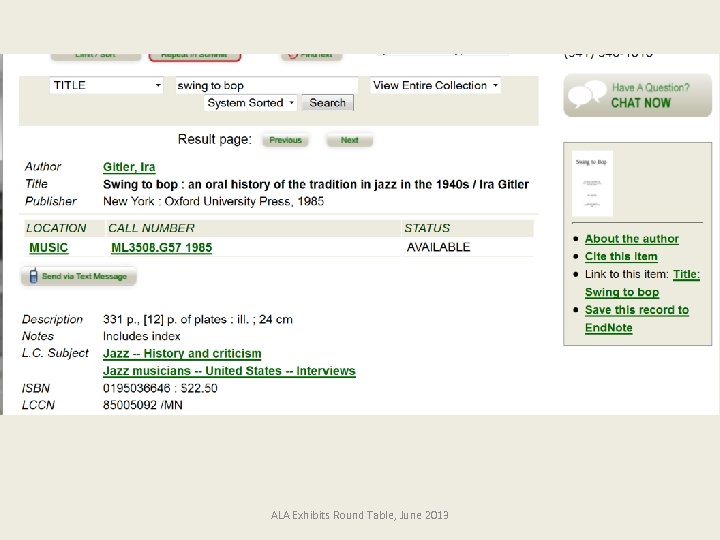Click the Search button

coord(327,103)
